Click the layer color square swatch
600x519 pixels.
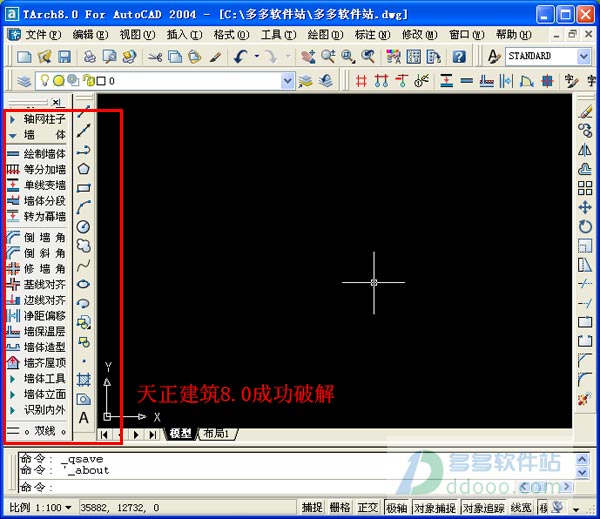coord(101,81)
